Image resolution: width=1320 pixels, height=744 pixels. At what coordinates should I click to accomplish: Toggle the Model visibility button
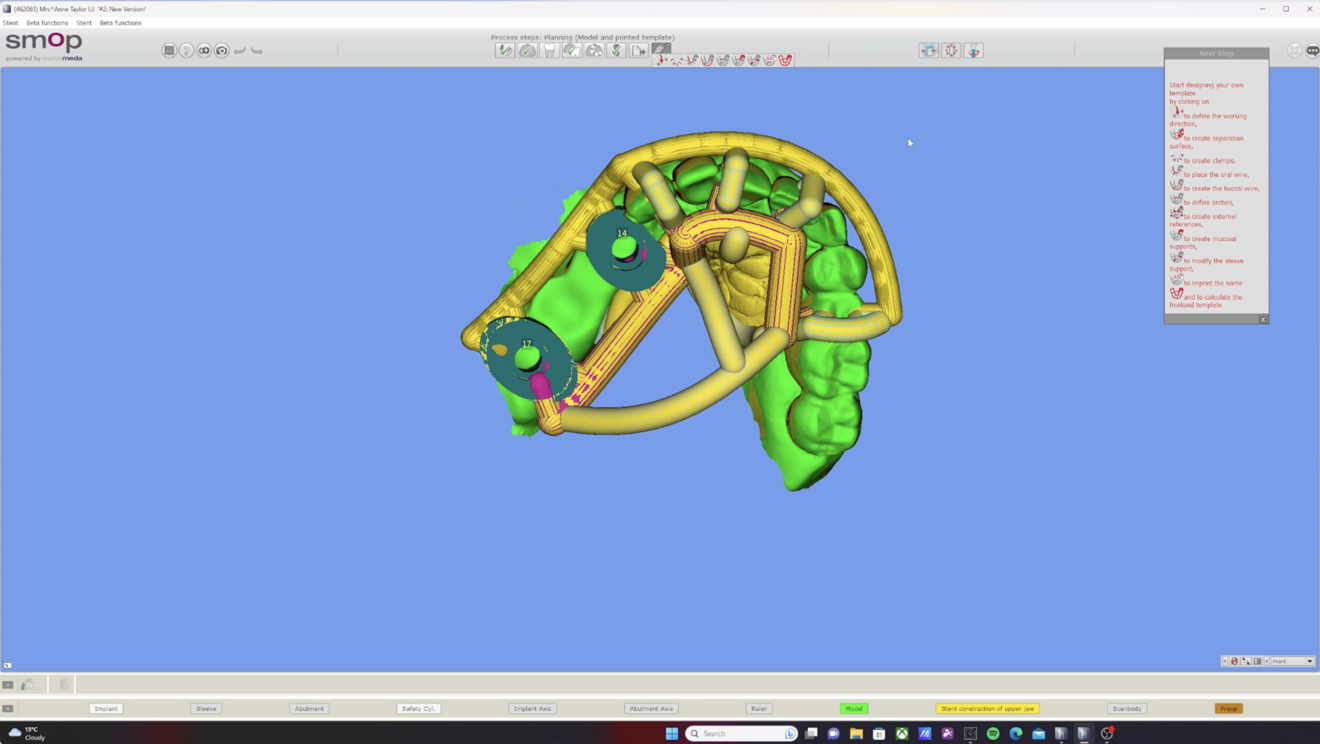854,708
